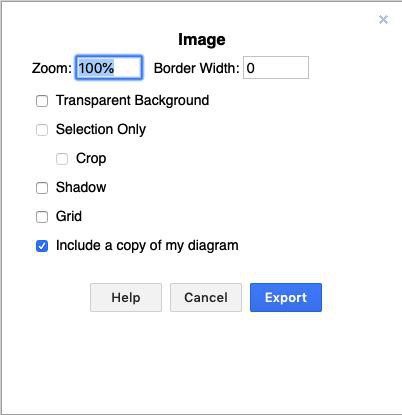Click the Grid label text
Screen dimensions: 402x415
(69, 216)
